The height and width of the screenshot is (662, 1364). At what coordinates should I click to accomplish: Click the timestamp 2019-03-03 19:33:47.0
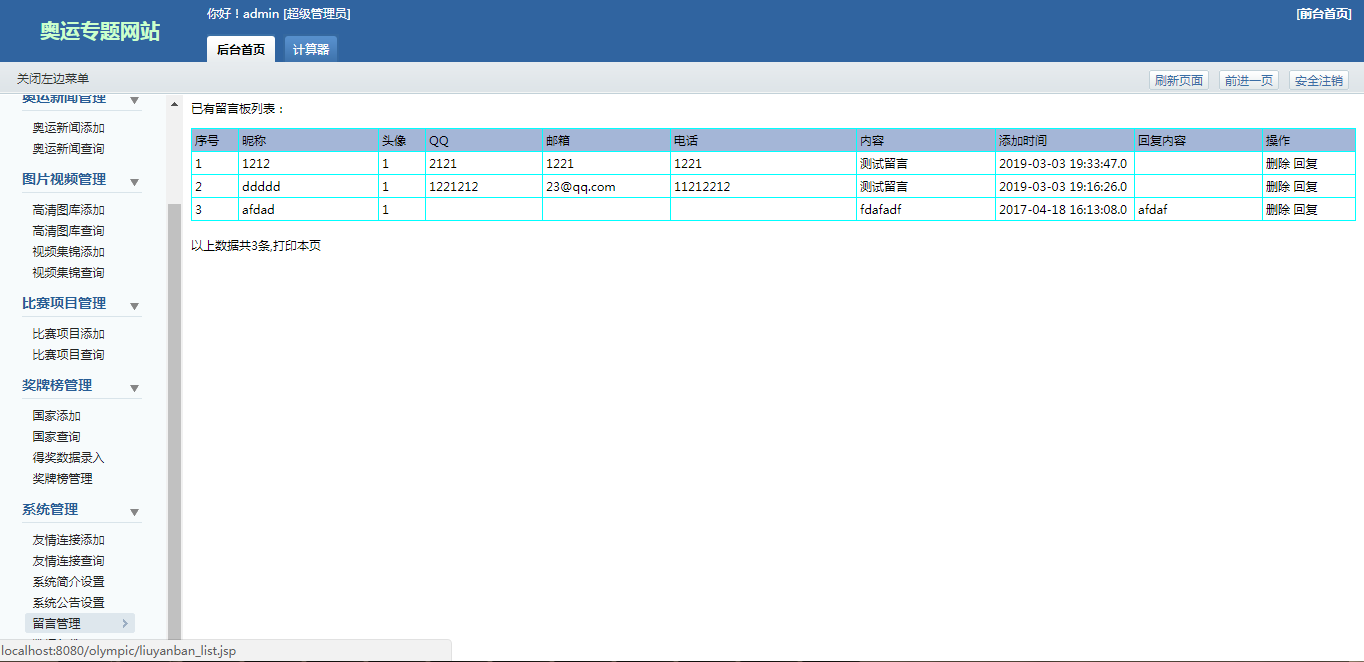pos(1063,163)
